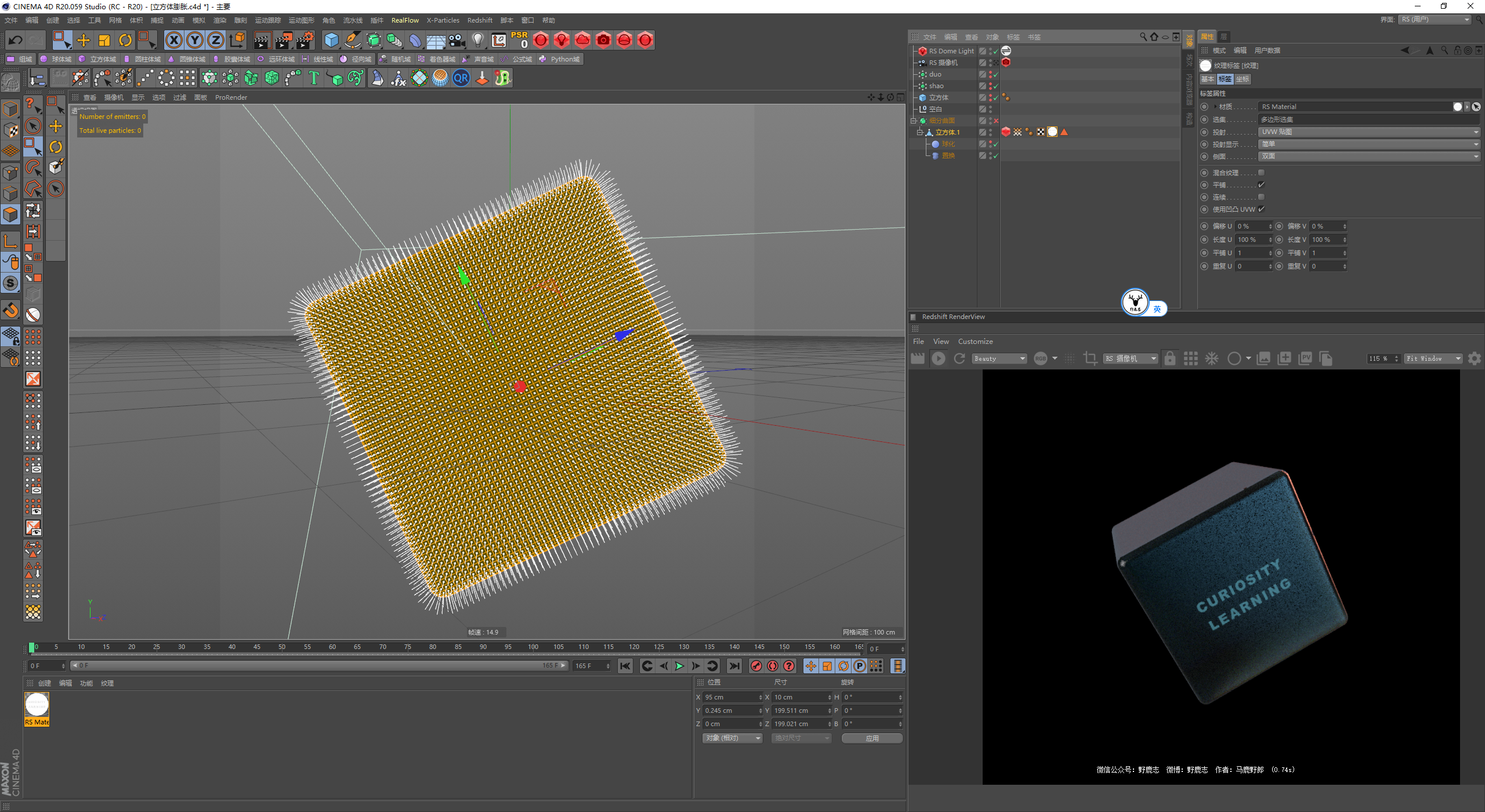Select the Move tool with crossed arrows
Viewport: 1485px width, 812px height.
(x=84, y=40)
